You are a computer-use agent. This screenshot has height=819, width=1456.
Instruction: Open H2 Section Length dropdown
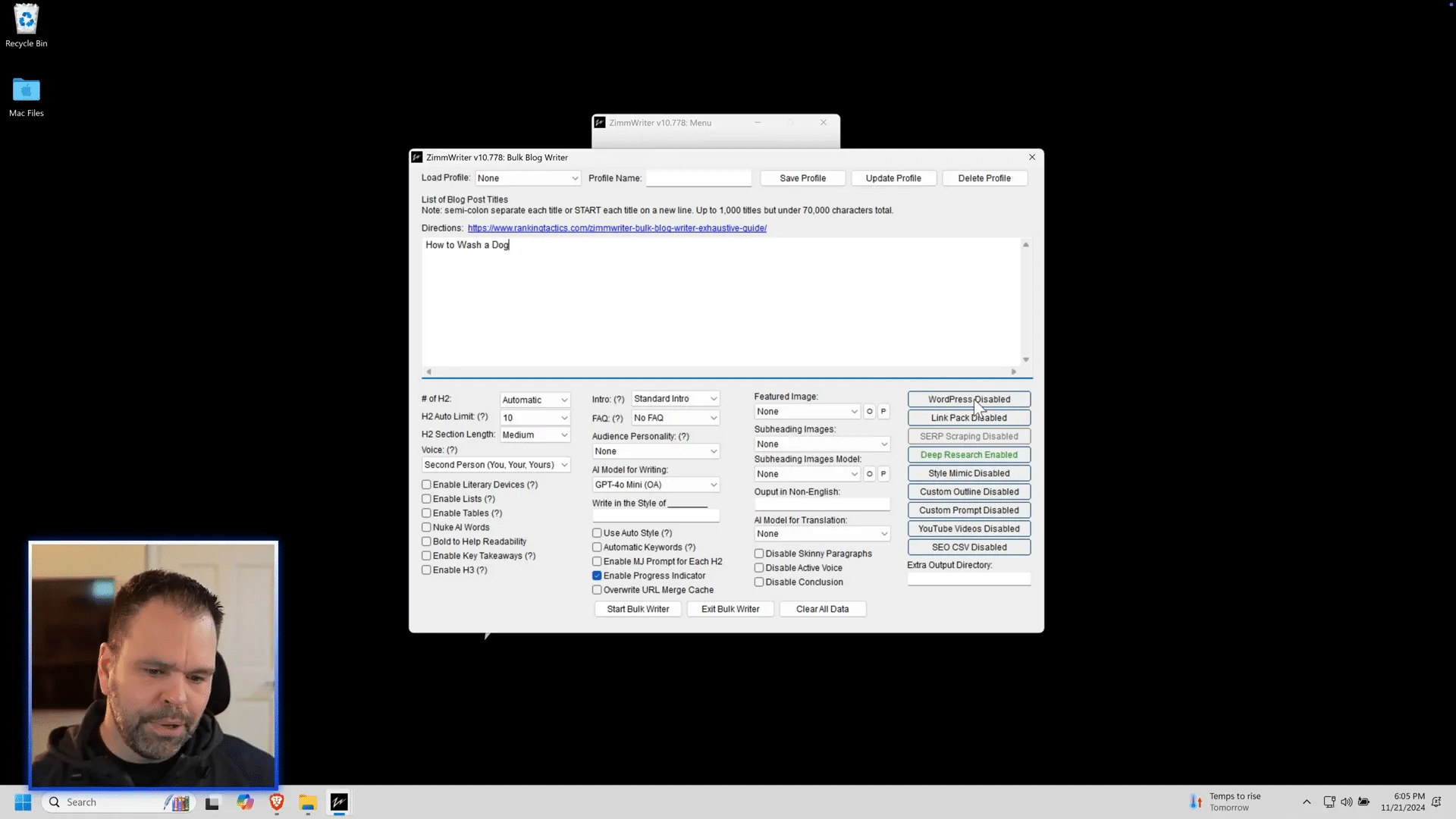(x=535, y=435)
